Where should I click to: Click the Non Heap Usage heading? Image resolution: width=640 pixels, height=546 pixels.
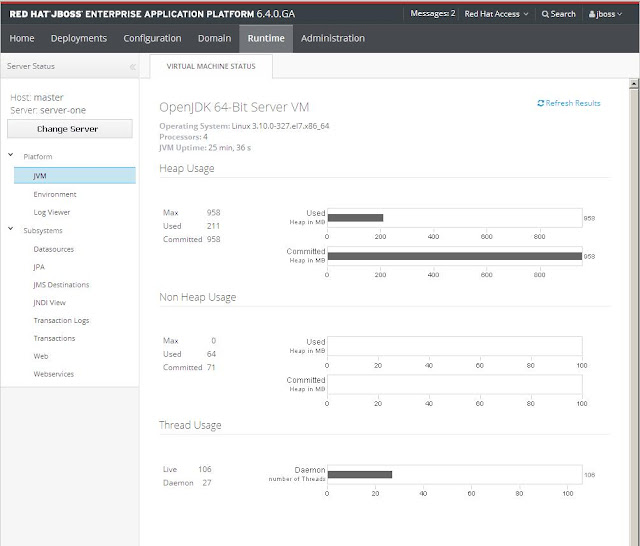(198, 297)
